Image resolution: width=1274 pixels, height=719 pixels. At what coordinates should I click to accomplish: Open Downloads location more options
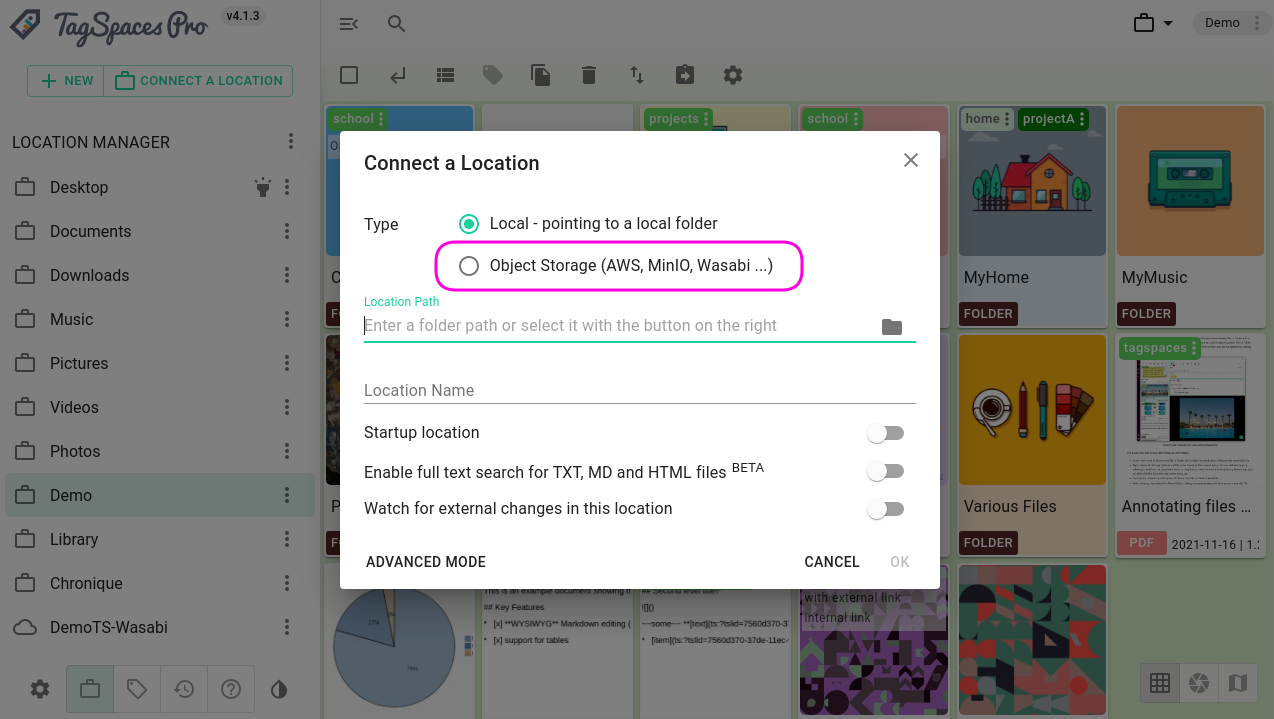[287, 275]
